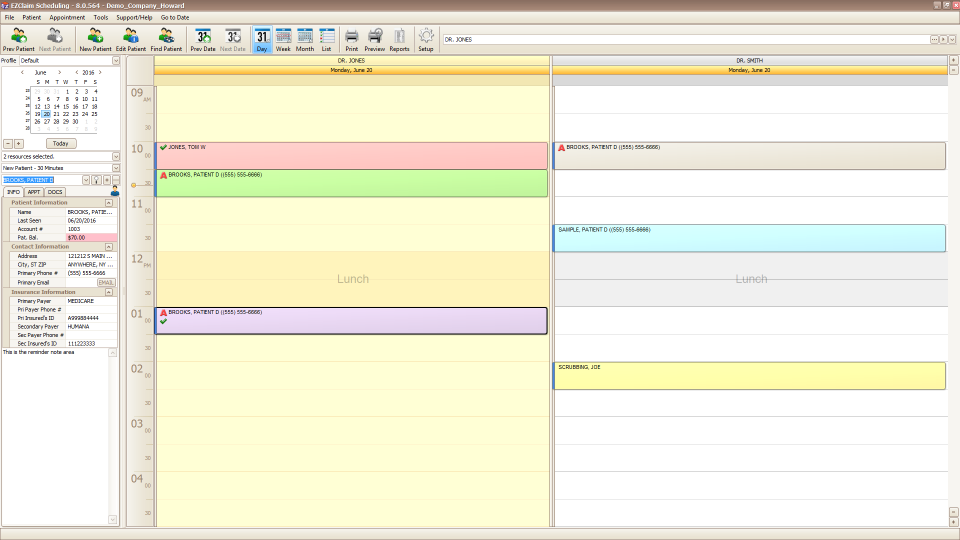Launch the Find Patient search
Viewport: 960px width, 540px height.
click(x=166, y=39)
